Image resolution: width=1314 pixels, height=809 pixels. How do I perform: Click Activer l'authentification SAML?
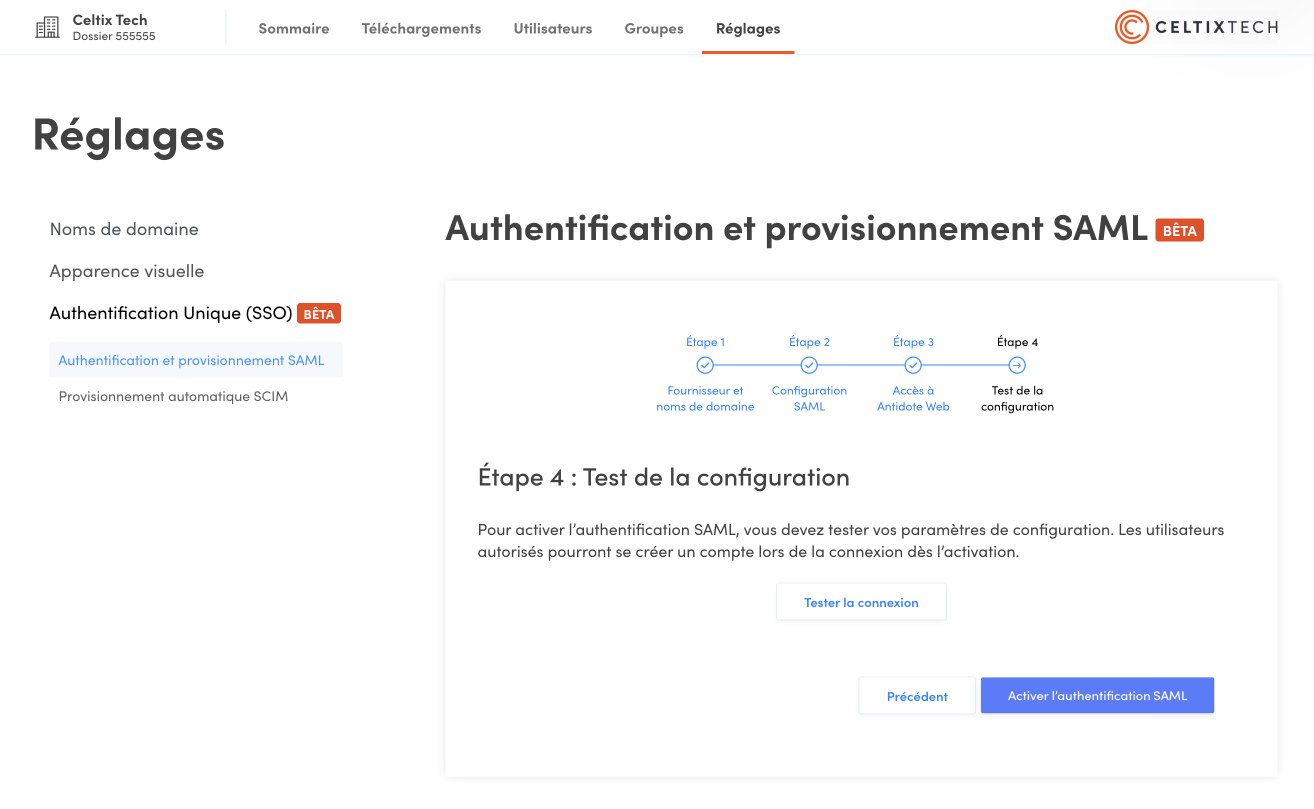(1097, 695)
